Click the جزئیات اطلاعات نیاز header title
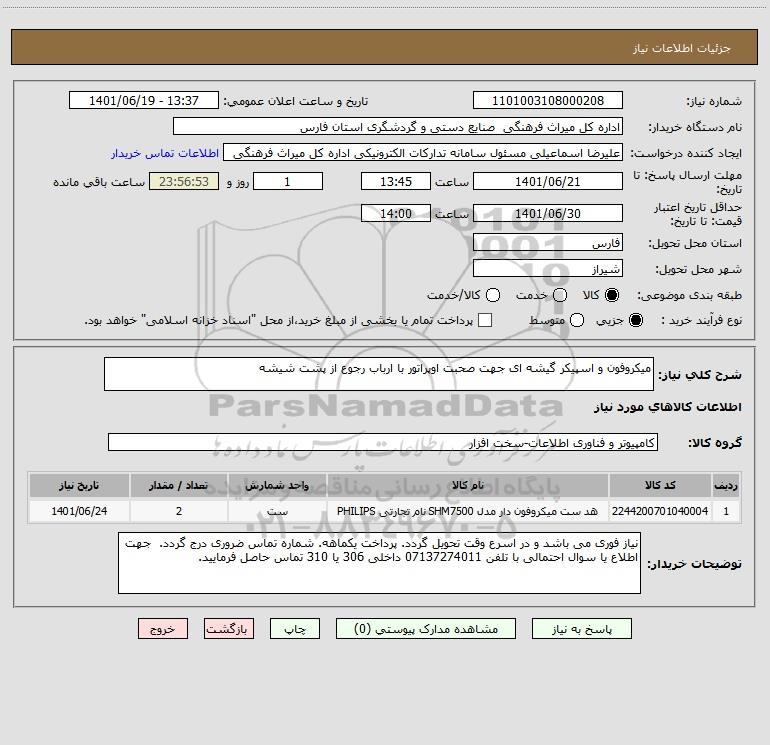770x745 pixels. coord(681,48)
